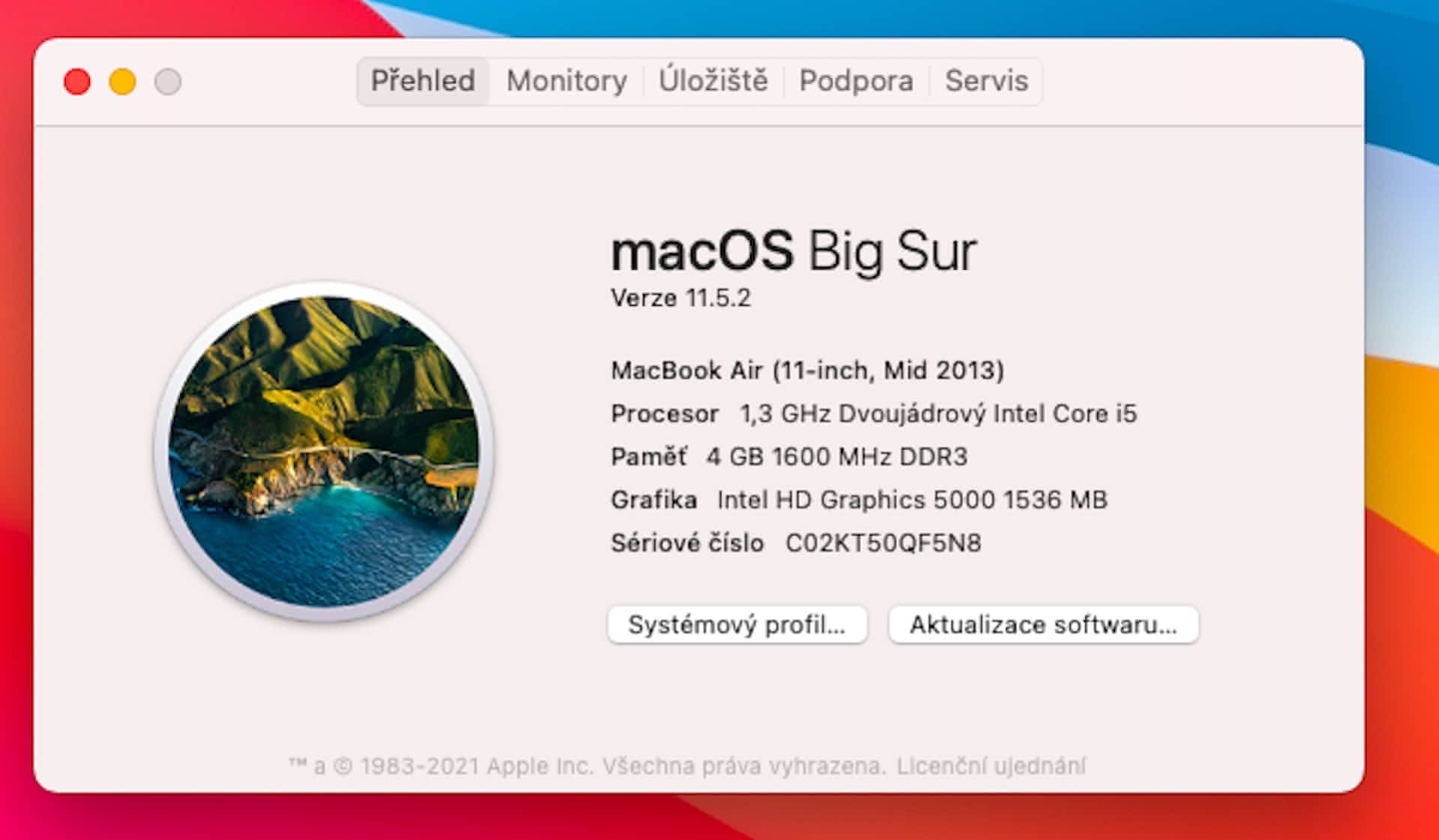
Task: Minimize the window with the yellow button
Action: click(x=123, y=82)
